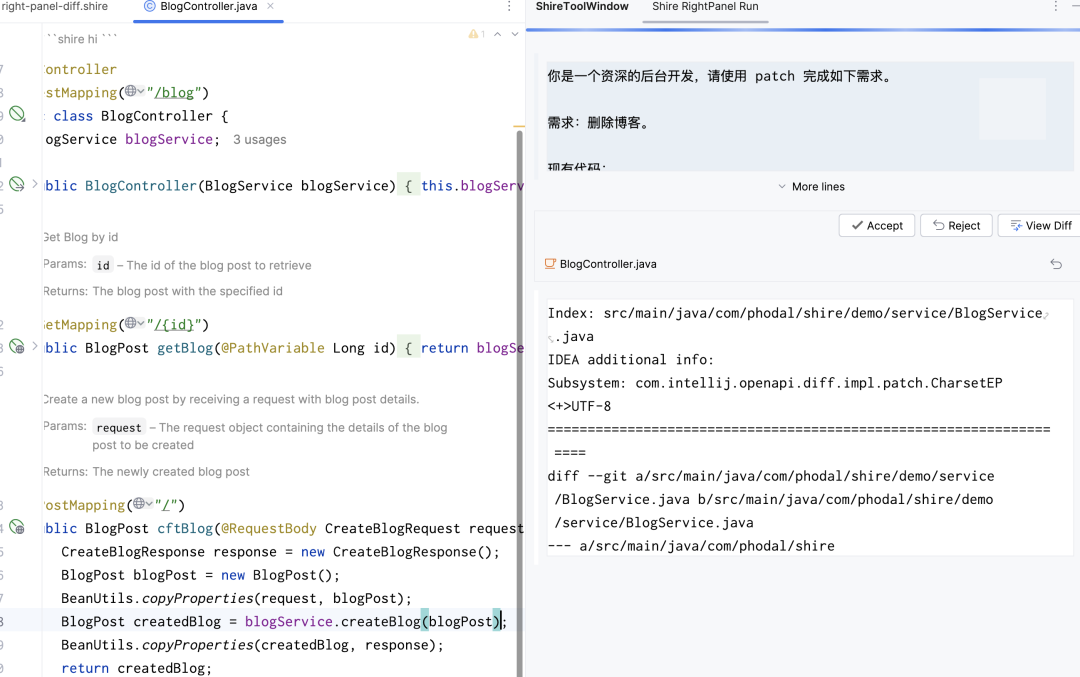Click the prompt text '需求: 删除博客。'

coord(599,123)
